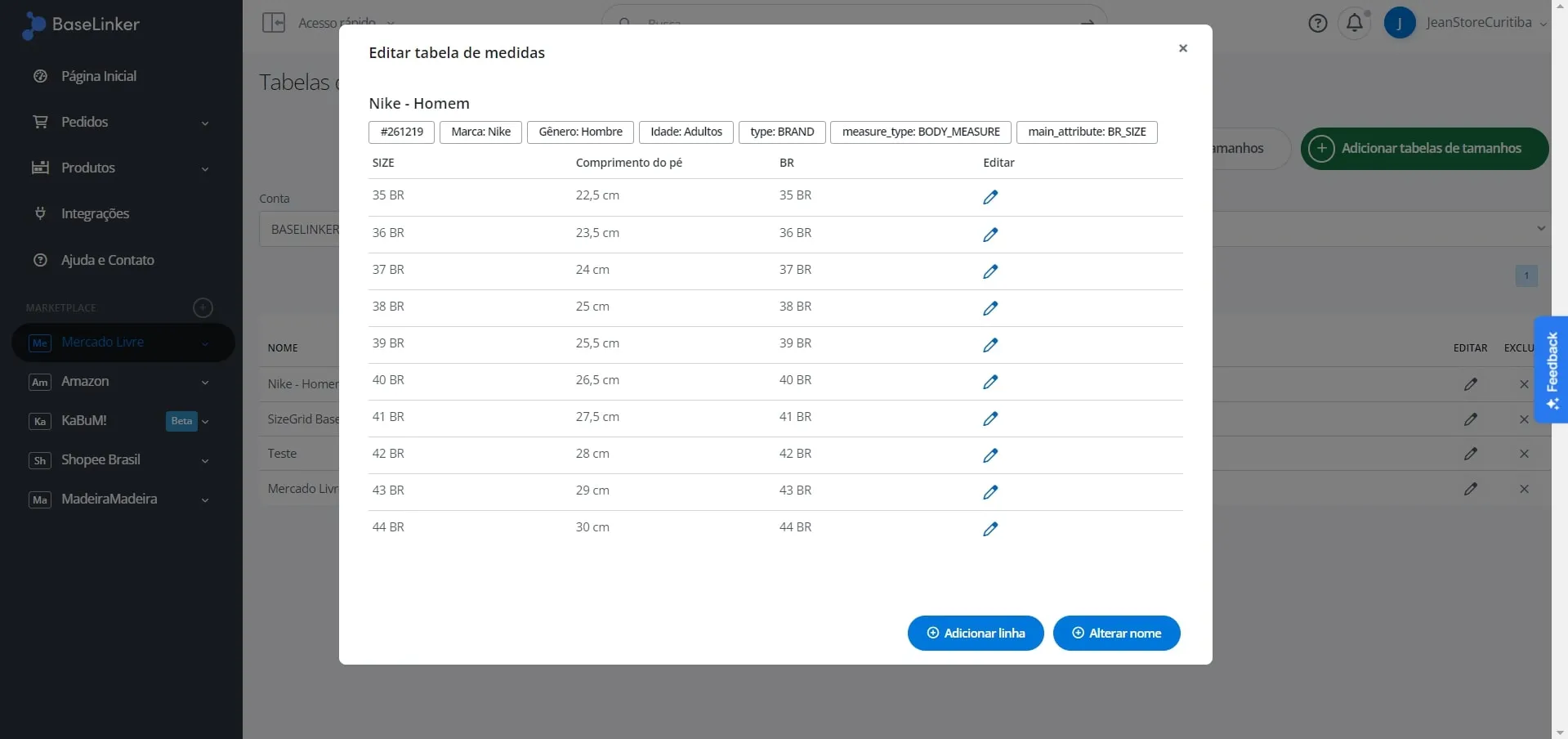
Task: Click the Adicionar linha button
Action: (x=976, y=633)
